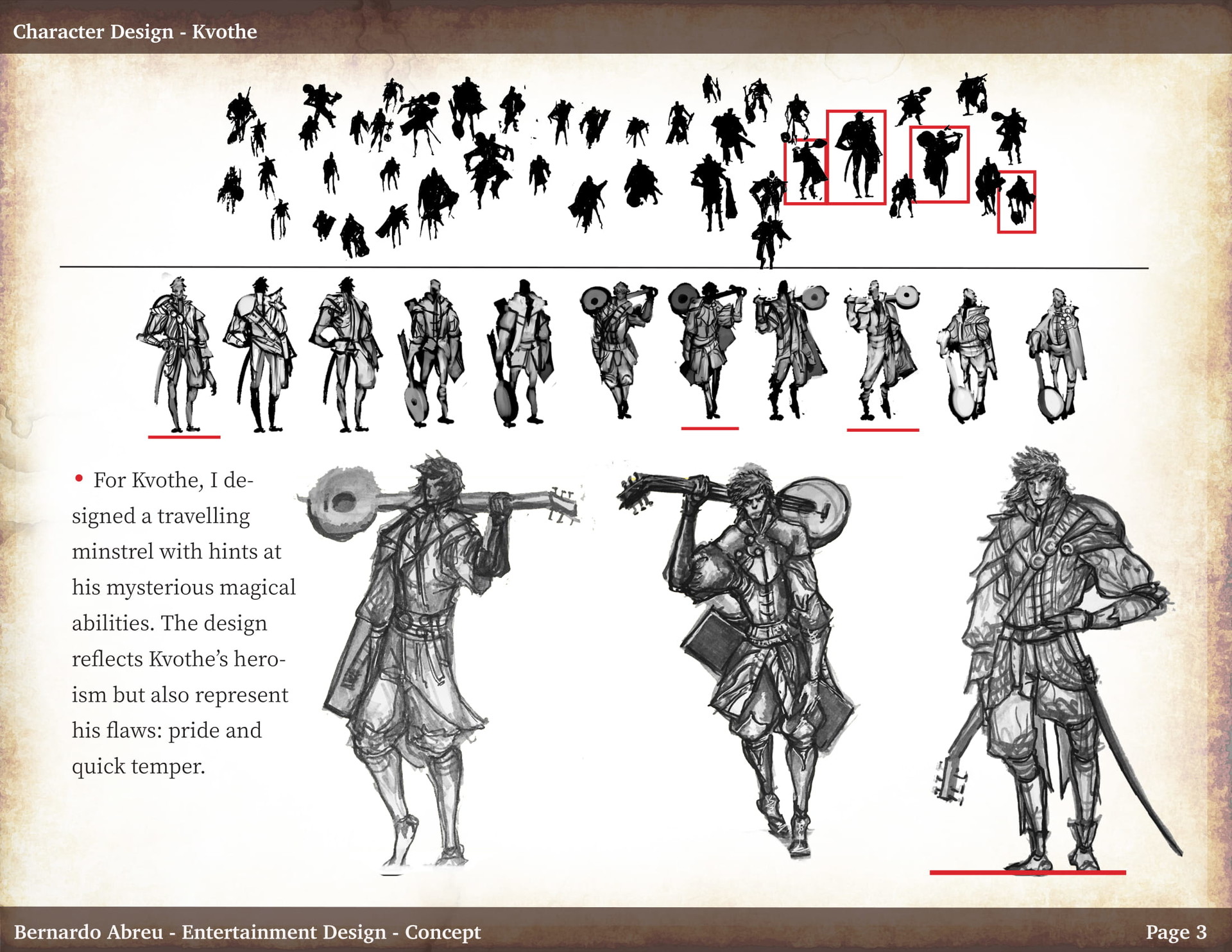This screenshot has width=1232, height=952.
Task: Click the last sketch in the grayscale thumbnail row
Action: click(x=1056, y=356)
